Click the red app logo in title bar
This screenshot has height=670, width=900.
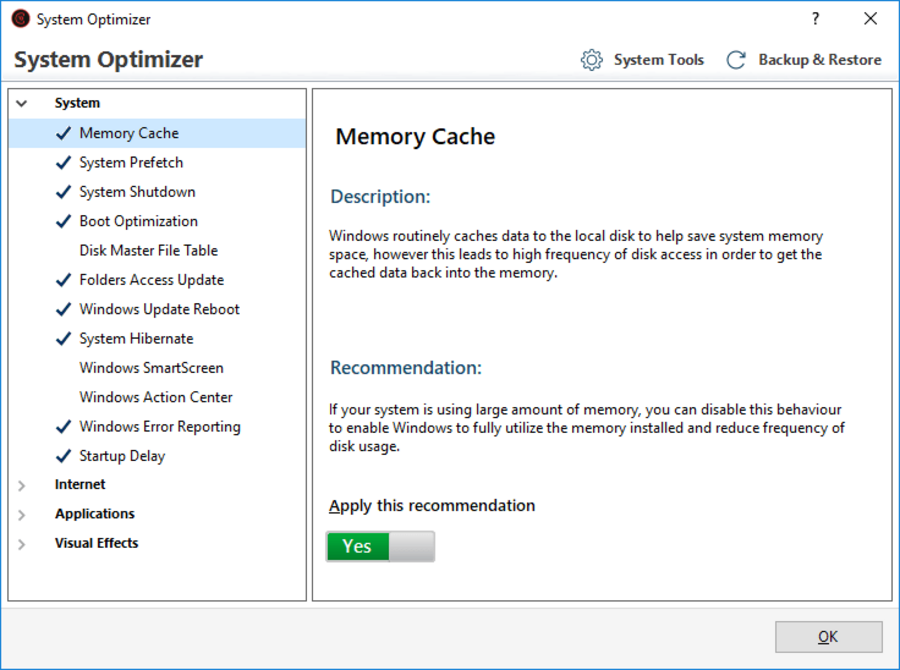coord(21,19)
